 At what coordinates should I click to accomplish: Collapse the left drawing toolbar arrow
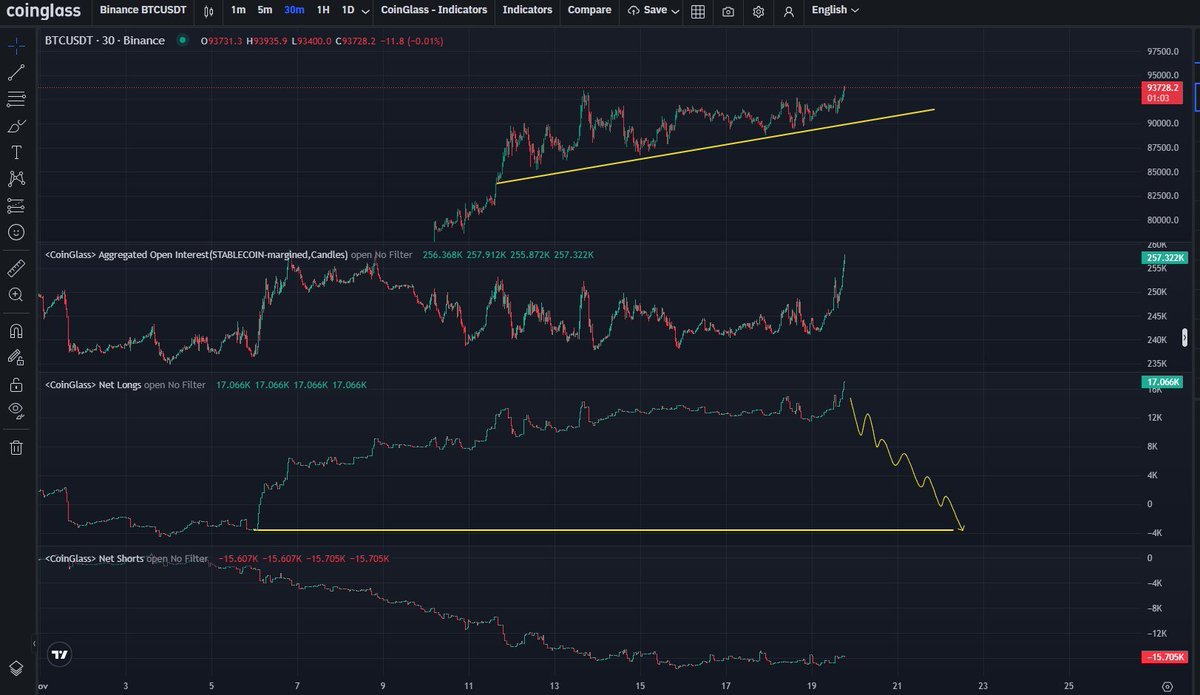coord(35,645)
